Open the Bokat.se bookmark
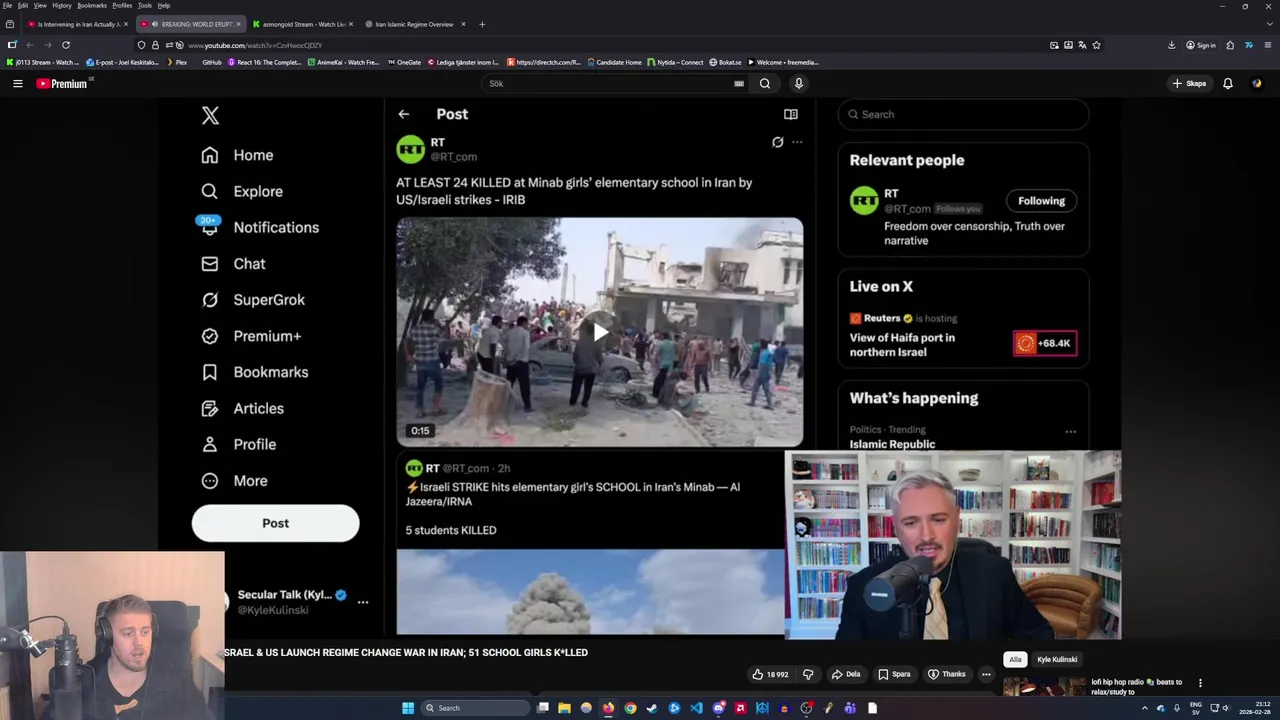 tap(725, 62)
